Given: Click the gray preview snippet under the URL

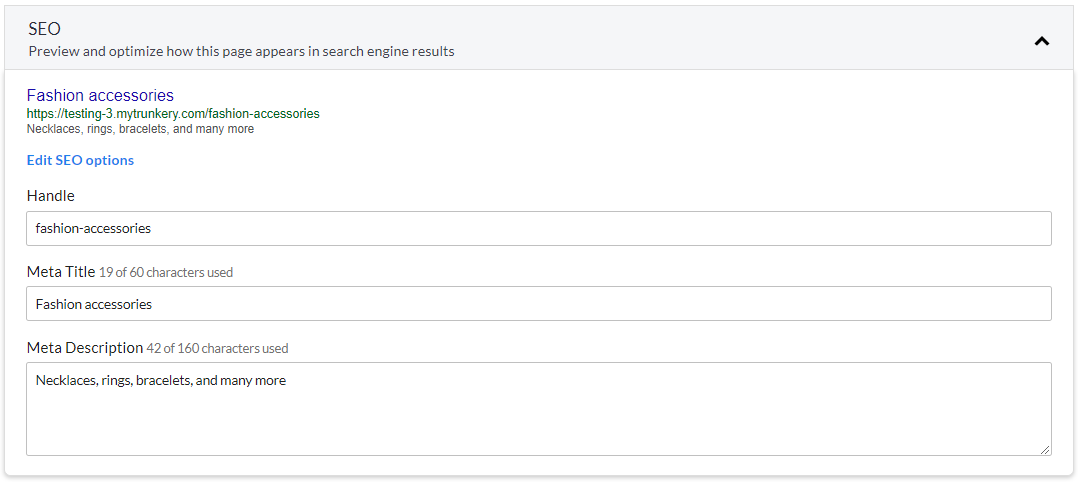Looking at the screenshot, I should pyautogui.click(x=140, y=129).
